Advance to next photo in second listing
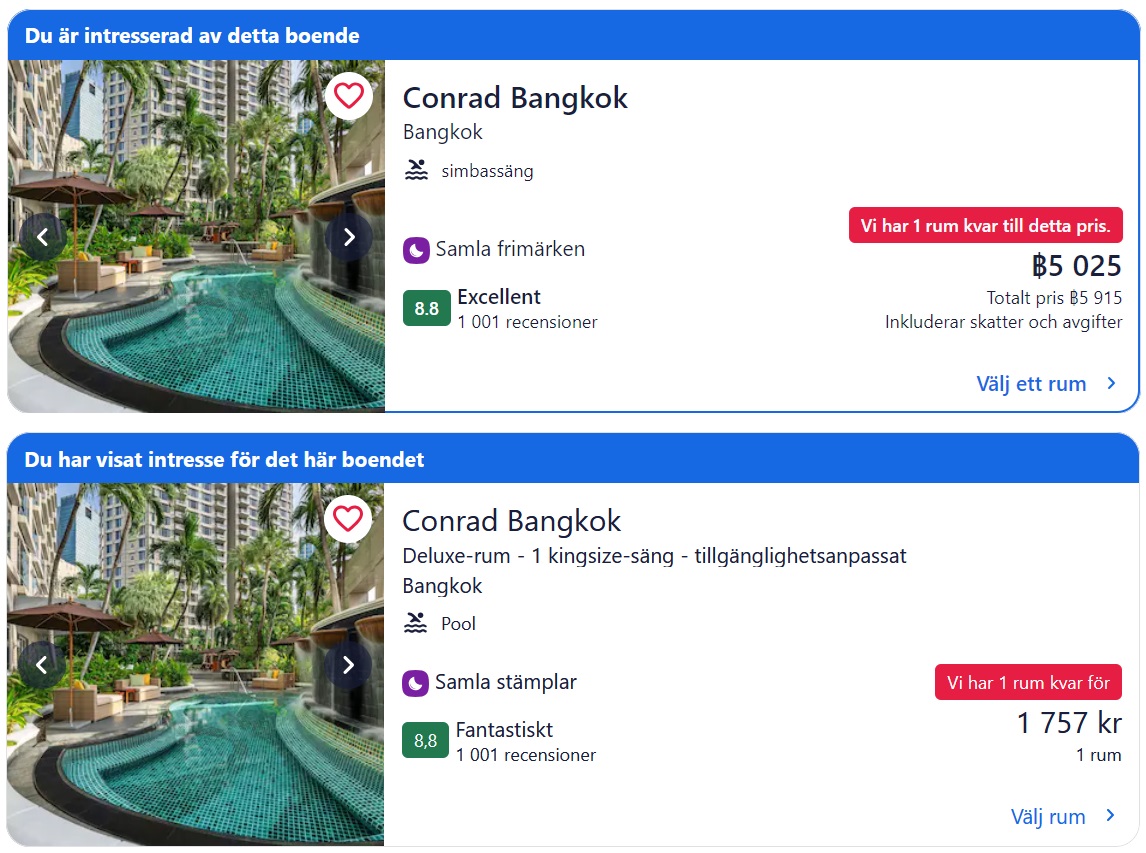 point(348,665)
